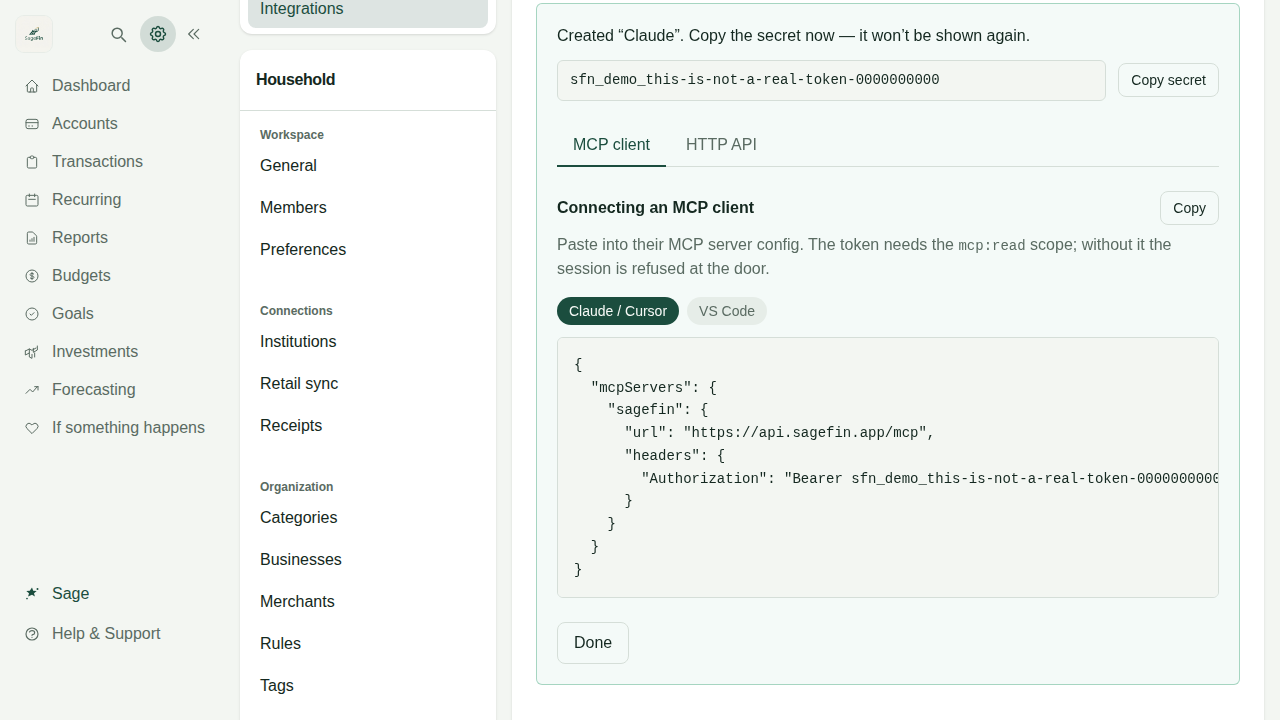Select the MCP client tab
This screenshot has height=720, width=1280.
point(611,145)
